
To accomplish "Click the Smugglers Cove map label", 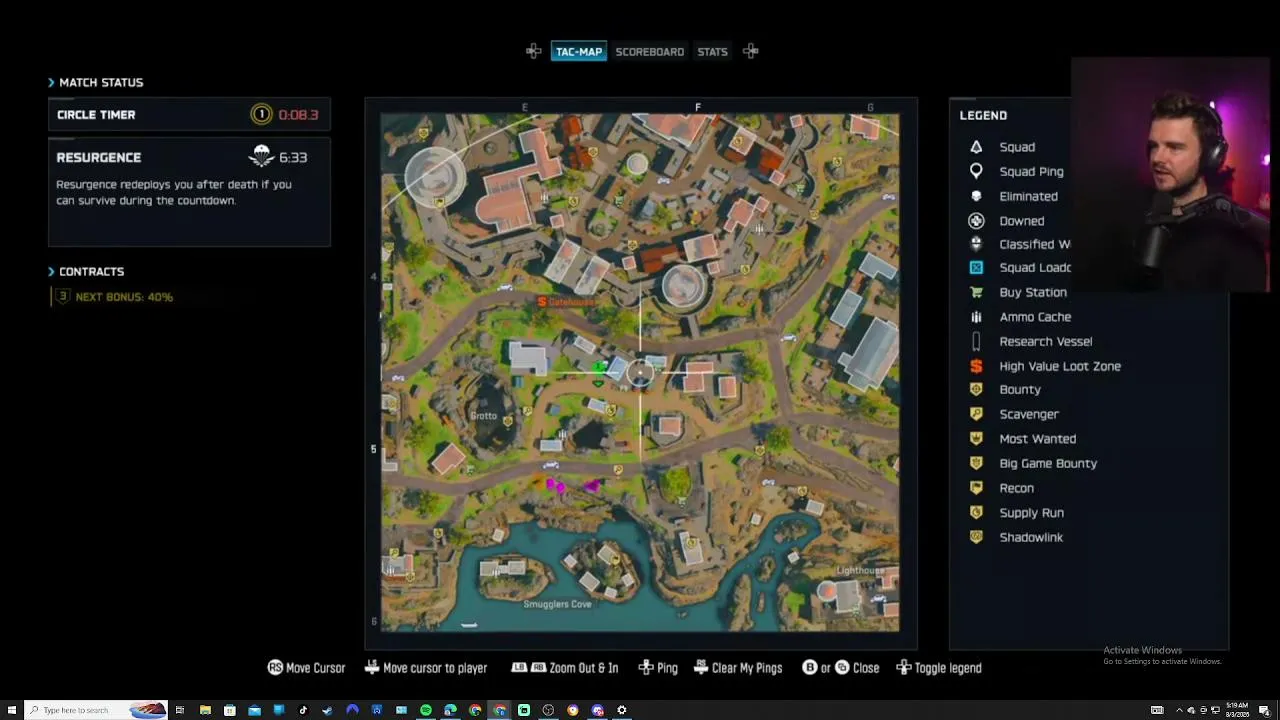I will [557, 604].
